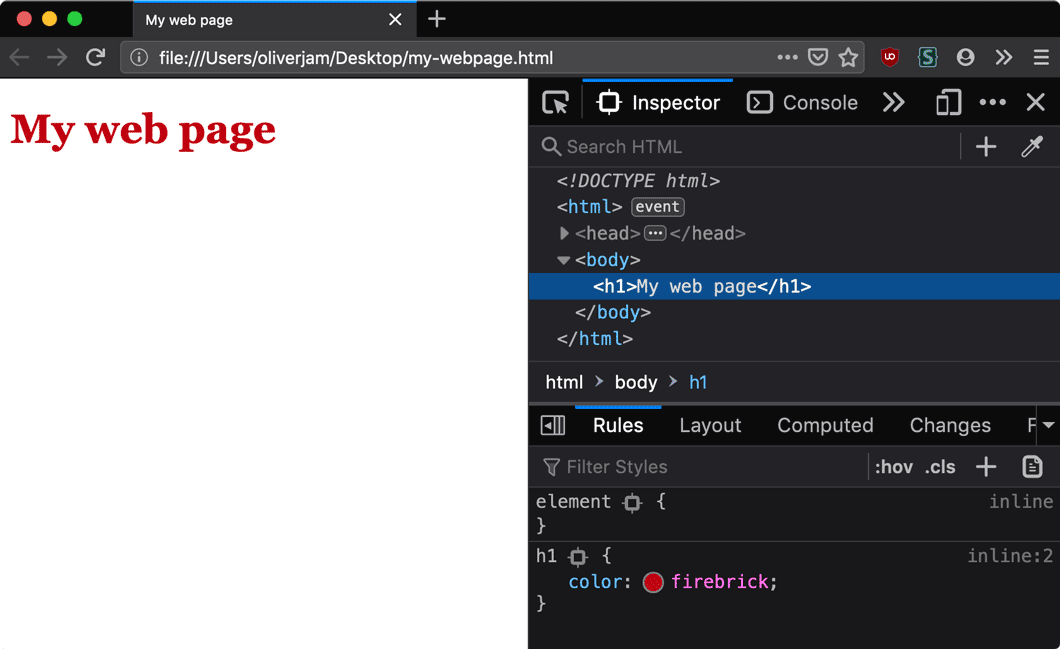1060x649 pixels.
Task: Open the DevTools three-dot options menu
Action: point(992,103)
